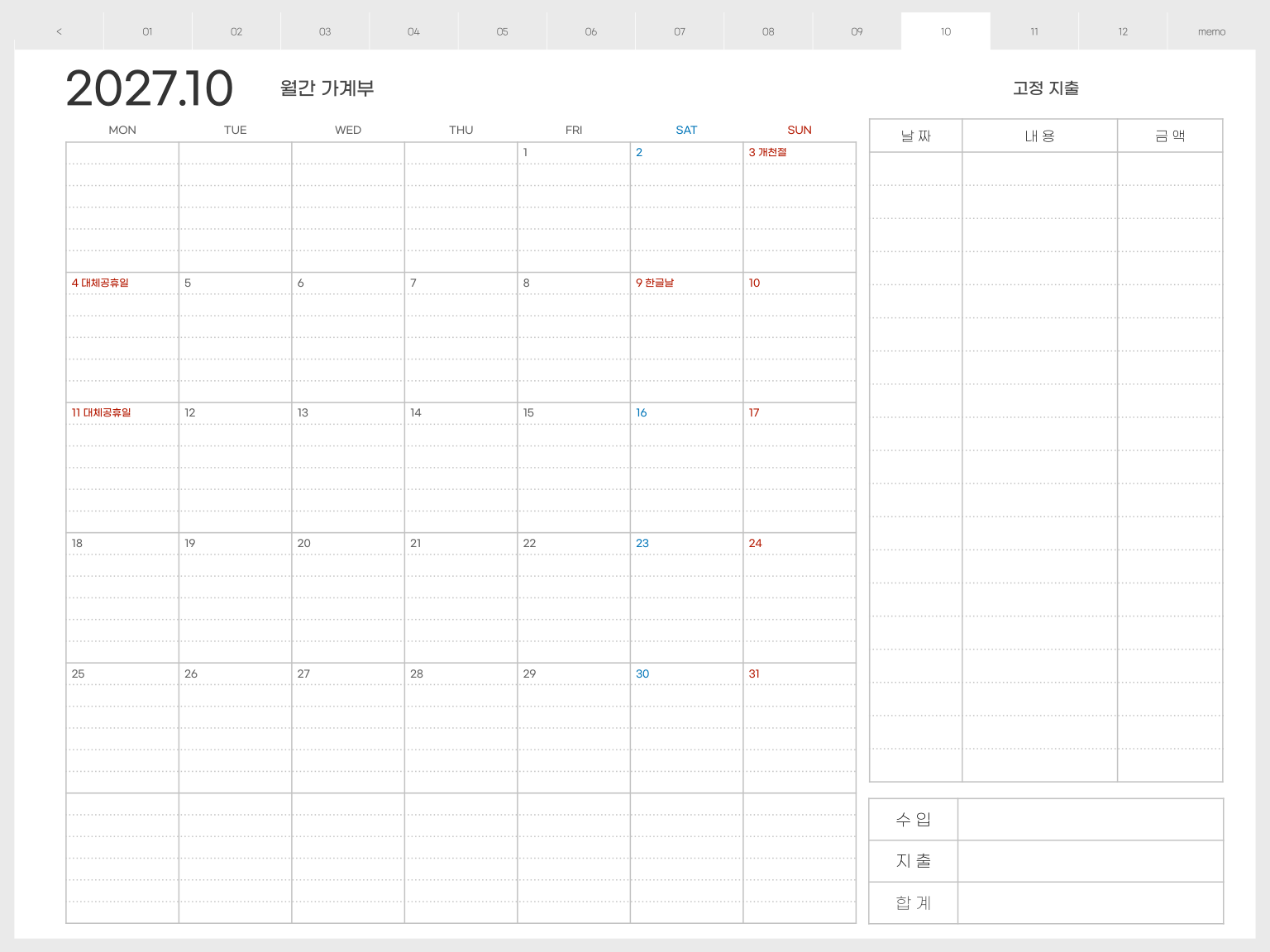Jump to the 12 month tab
1270x952 pixels.
[1123, 31]
